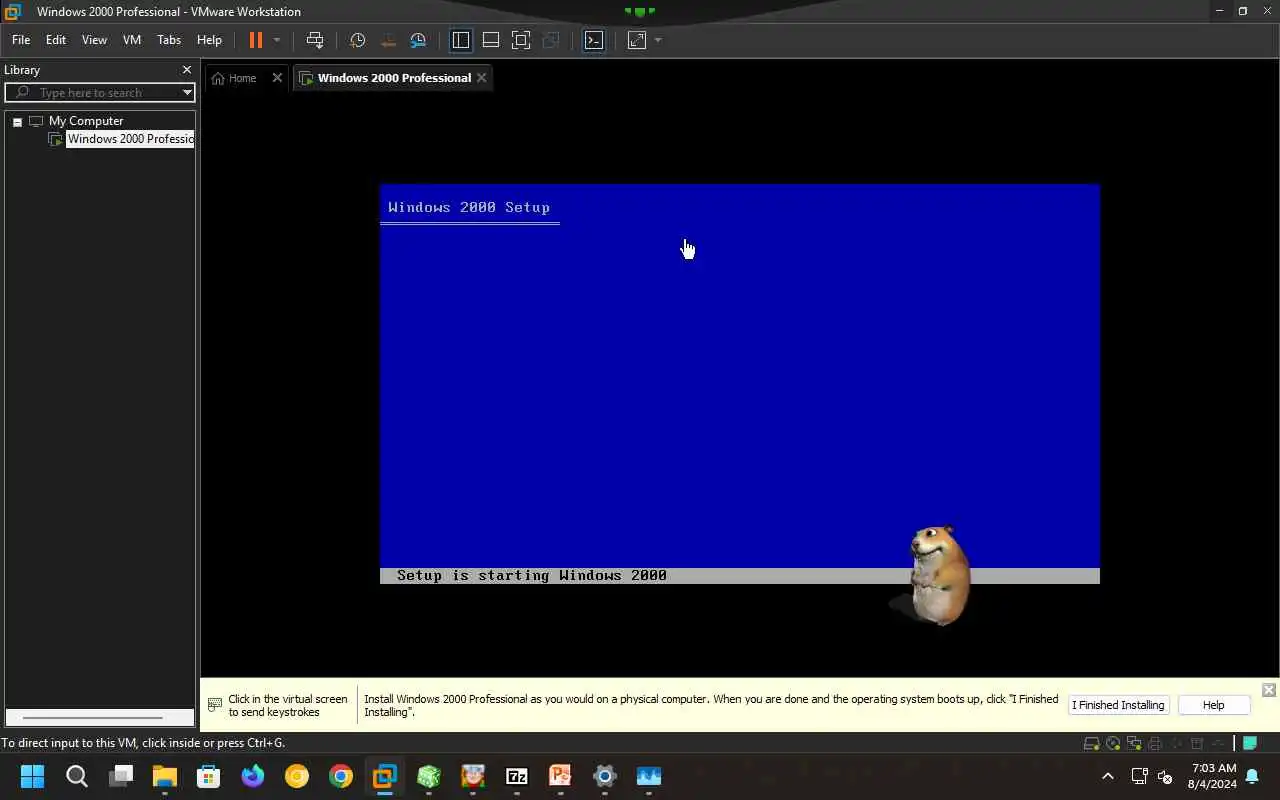The height and width of the screenshot is (800, 1280).
Task: Click Send Ctrl+Alt+Del toolbar icon
Action: (x=315, y=40)
